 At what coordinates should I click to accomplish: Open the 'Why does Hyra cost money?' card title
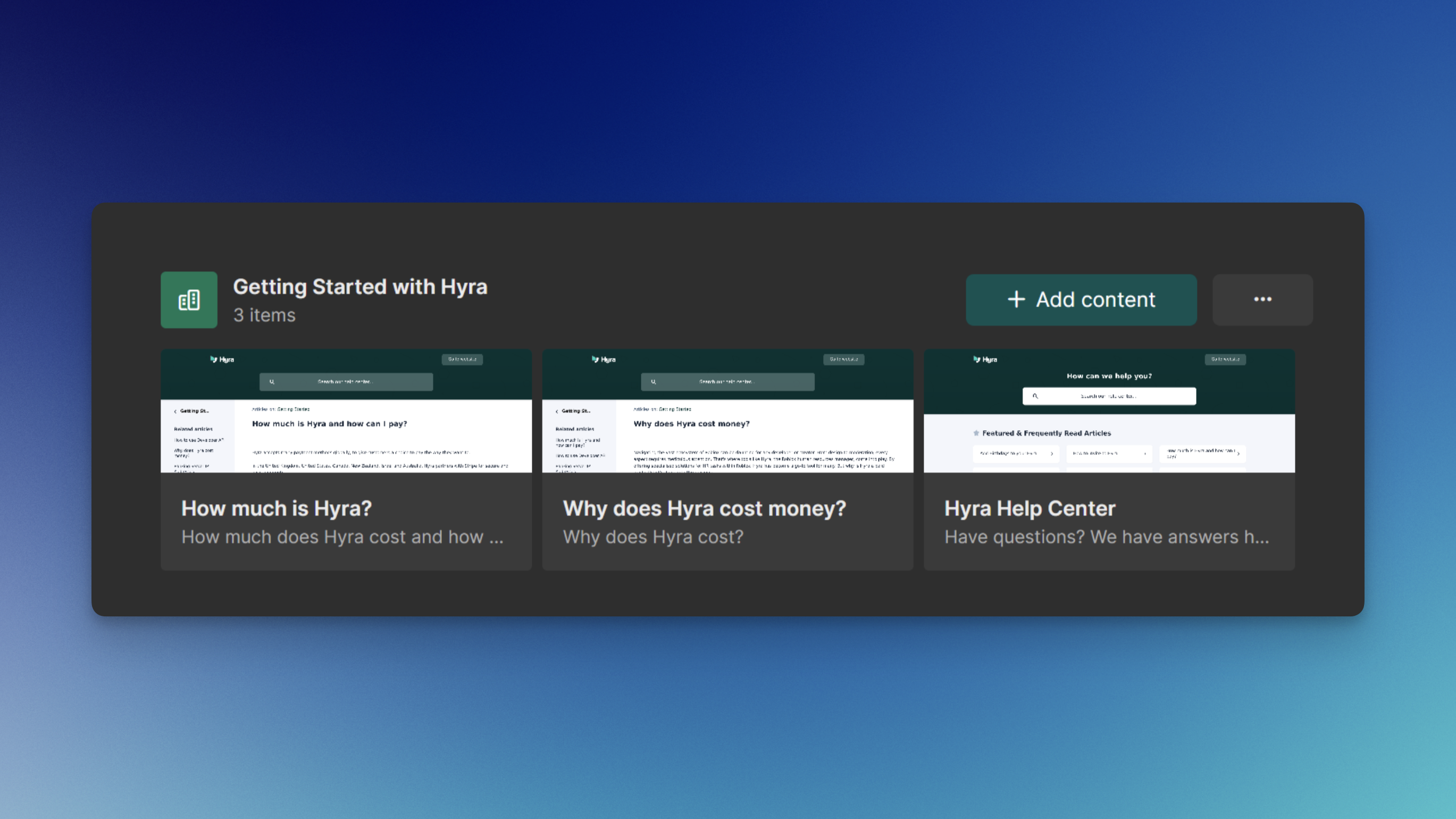(x=704, y=509)
